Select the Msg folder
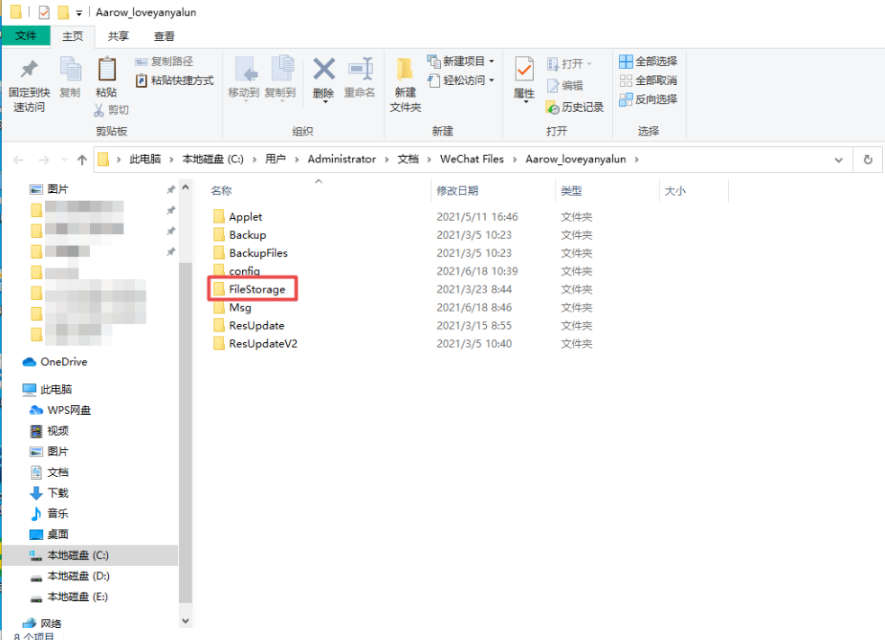The width and height of the screenshot is (885, 640). tap(240, 308)
